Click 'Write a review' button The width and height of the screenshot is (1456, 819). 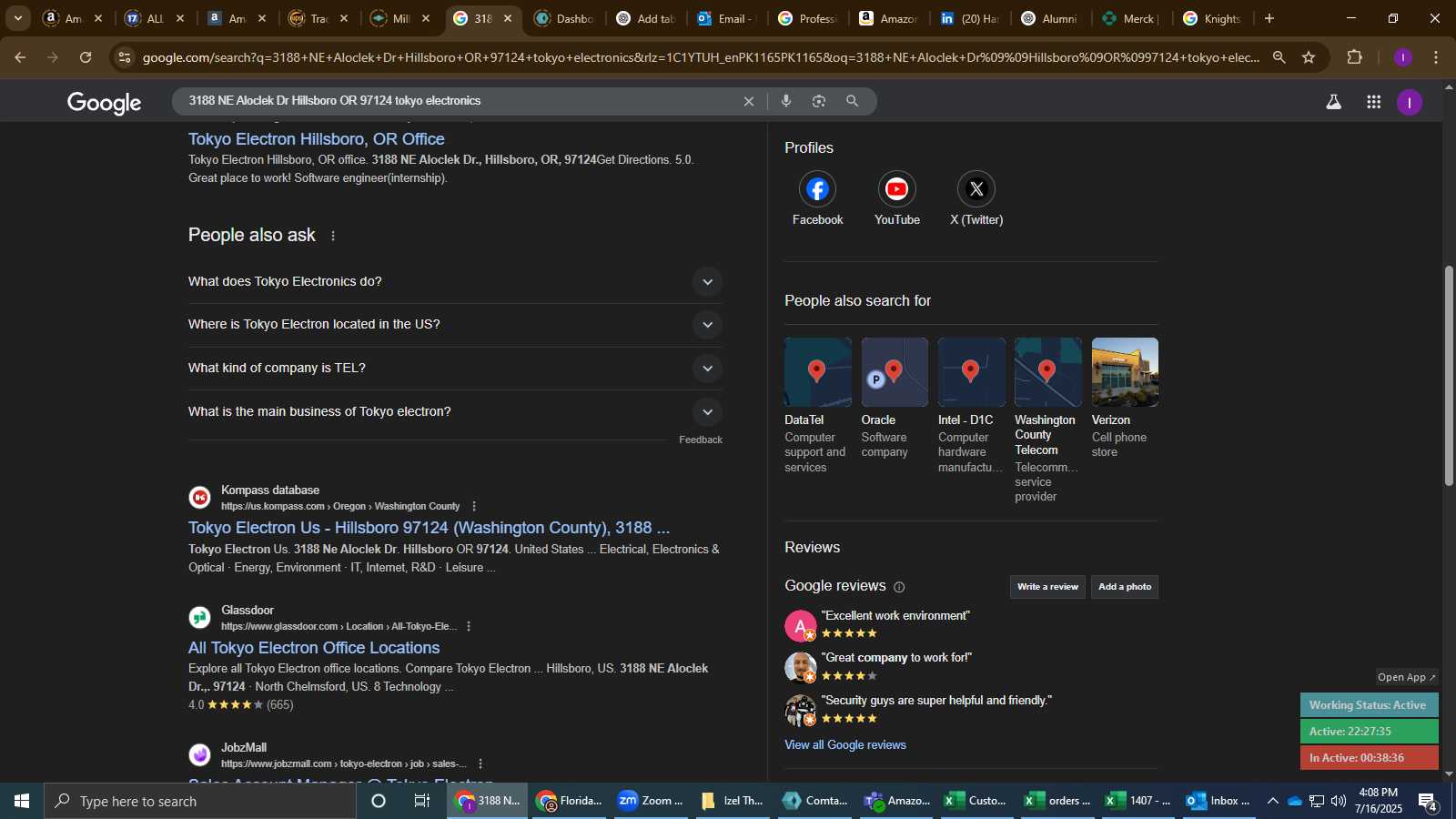[1047, 587]
